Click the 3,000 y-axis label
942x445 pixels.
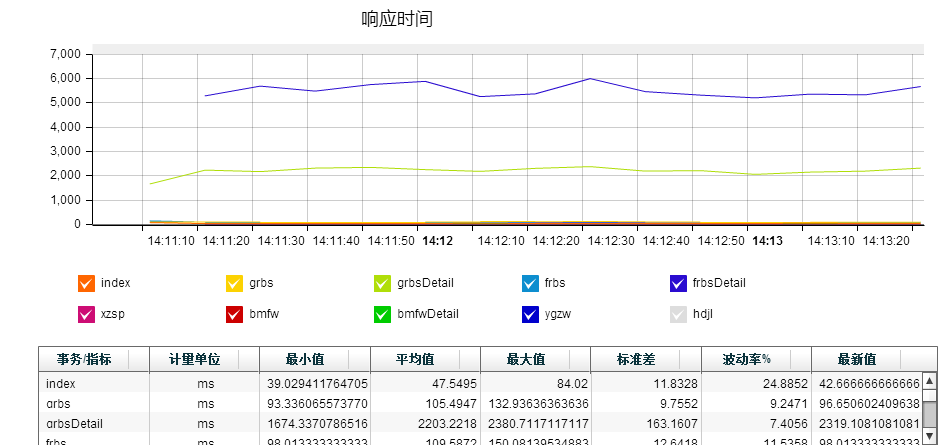[x=67, y=152]
